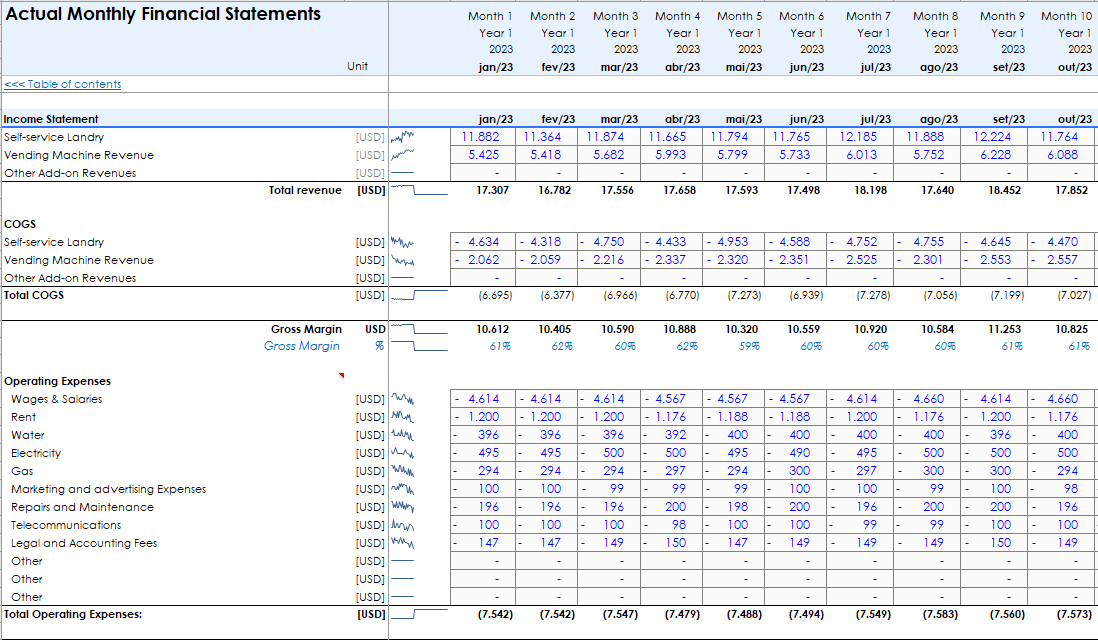The image size is (1098, 640).
Task: Click the Gross Margin USD sparkline
Action: (417, 328)
